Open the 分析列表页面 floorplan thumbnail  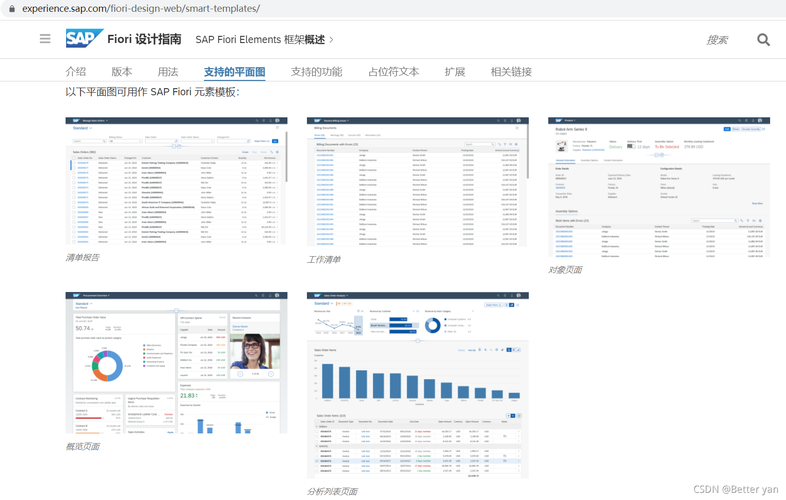[x=418, y=385]
